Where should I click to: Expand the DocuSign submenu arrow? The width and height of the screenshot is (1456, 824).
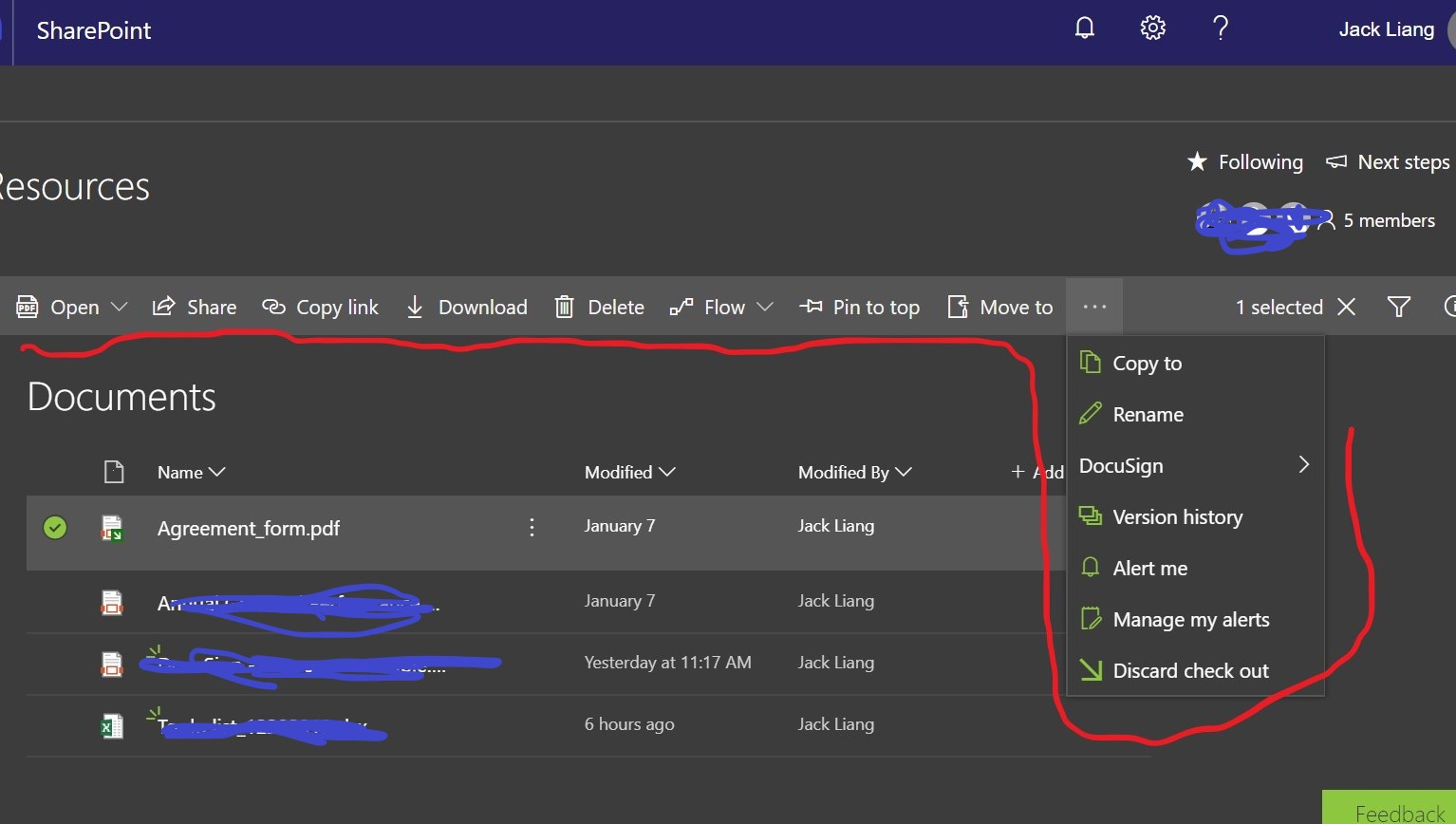(1304, 464)
